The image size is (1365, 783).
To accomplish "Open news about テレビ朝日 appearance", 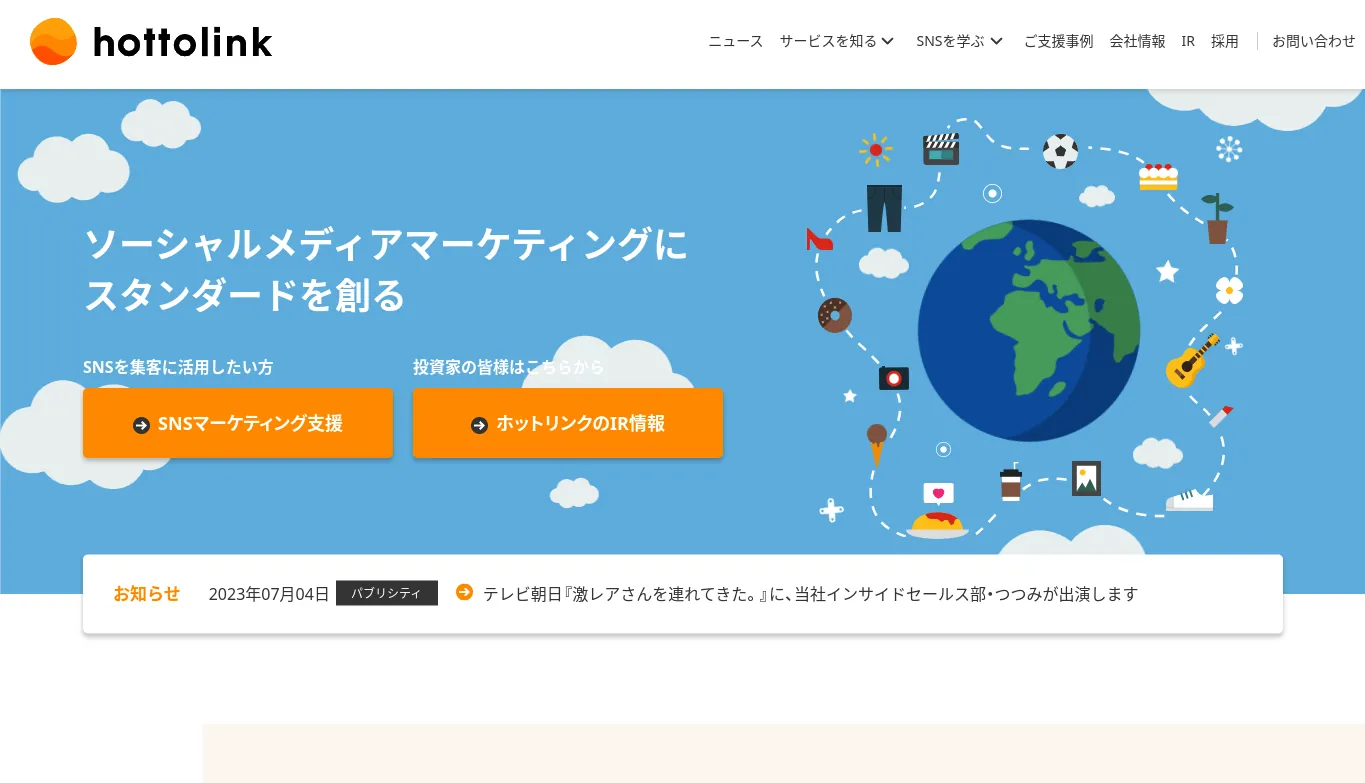I will click(810, 594).
